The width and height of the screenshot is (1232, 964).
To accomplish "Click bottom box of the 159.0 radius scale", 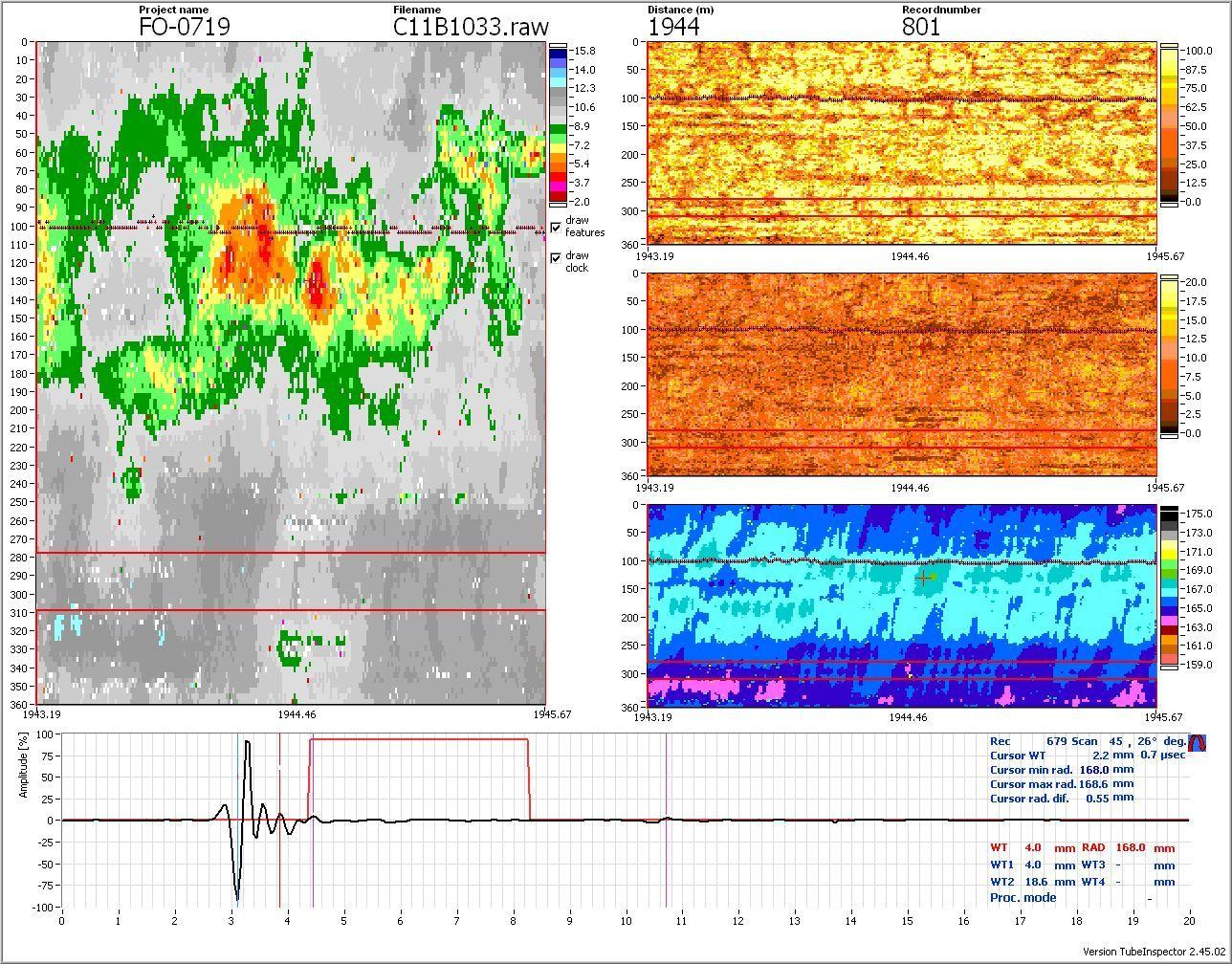I will (1169, 668).
